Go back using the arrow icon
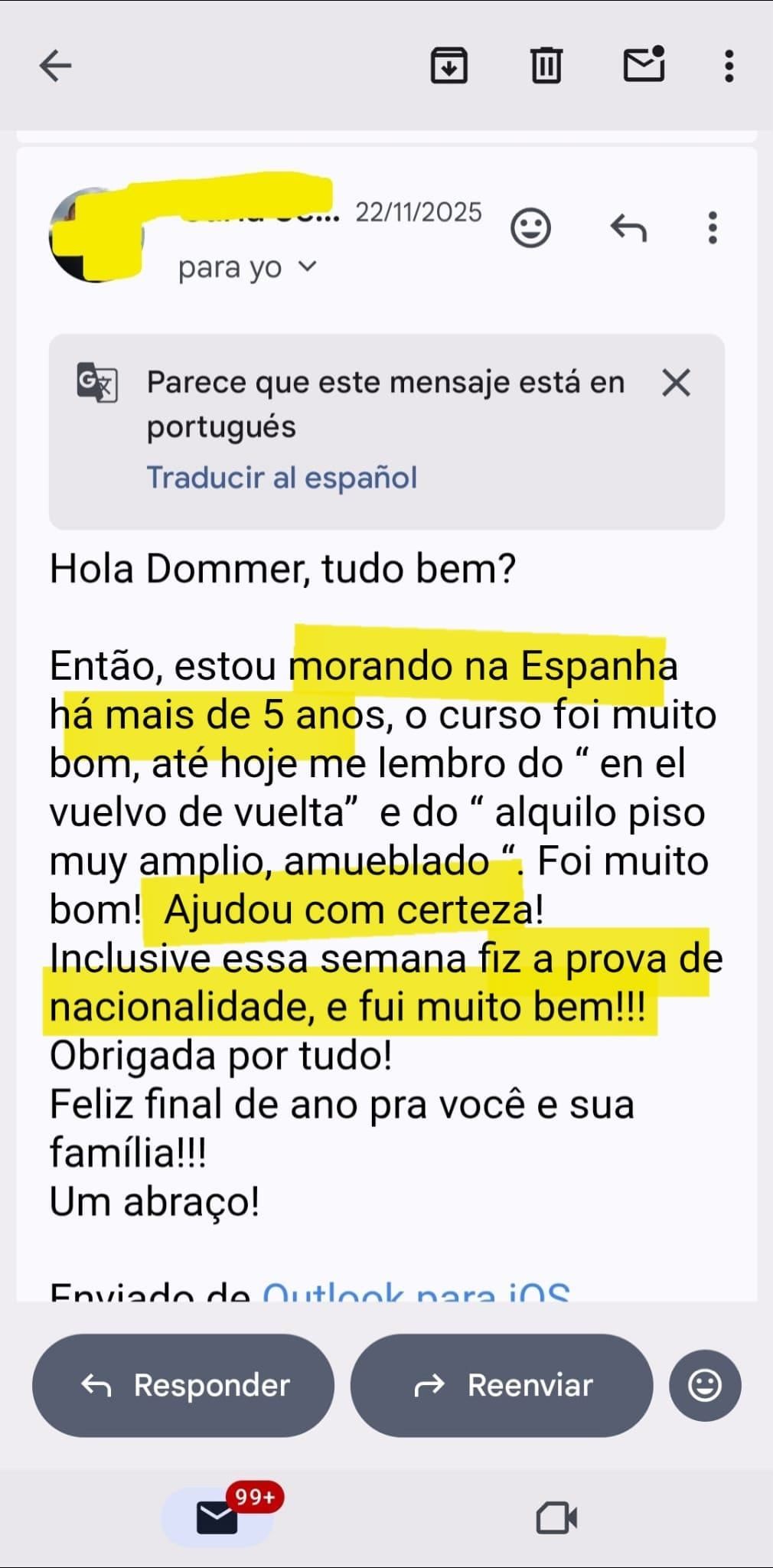The width and height of the screenshot is (773, 1568). [x=55, y=66]
